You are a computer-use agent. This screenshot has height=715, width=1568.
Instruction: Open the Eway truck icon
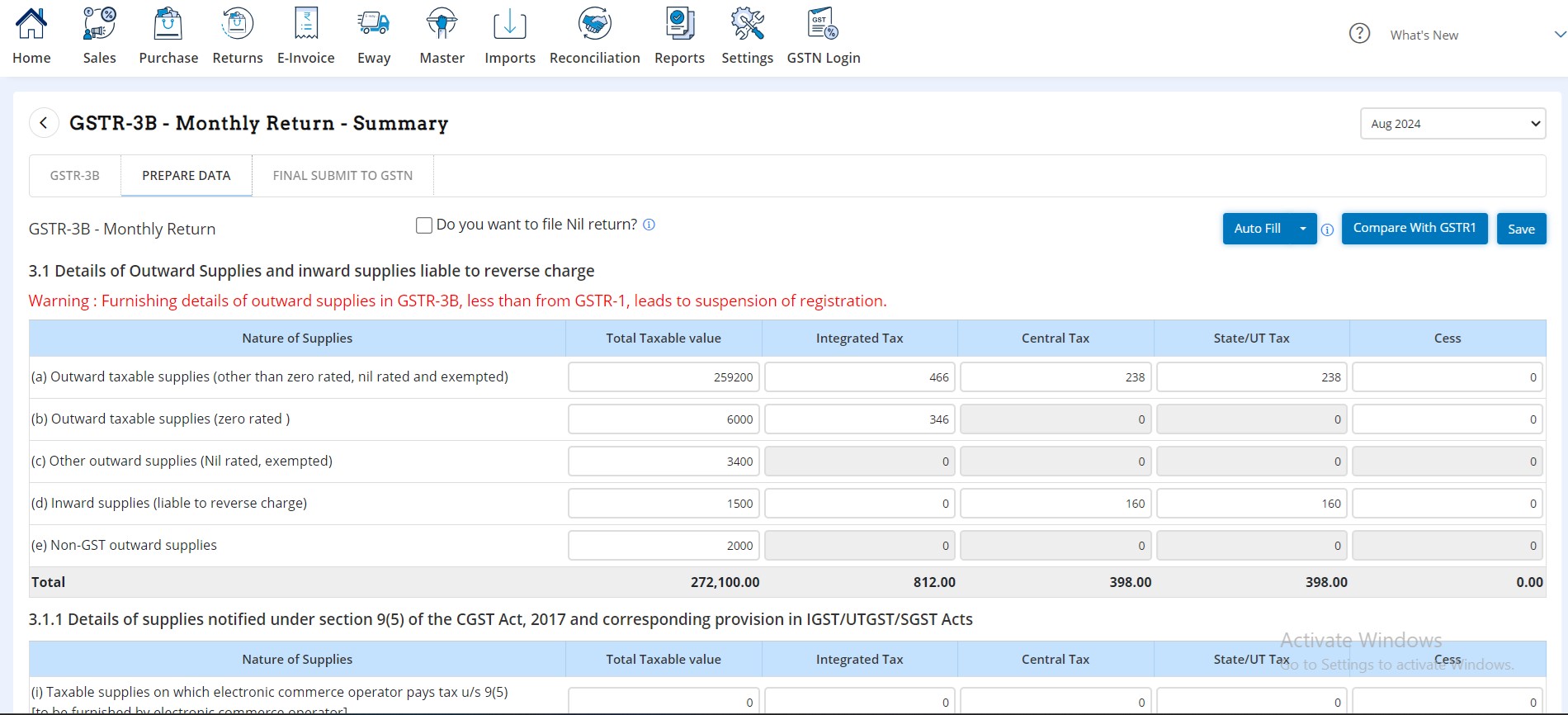pos(374,24)
